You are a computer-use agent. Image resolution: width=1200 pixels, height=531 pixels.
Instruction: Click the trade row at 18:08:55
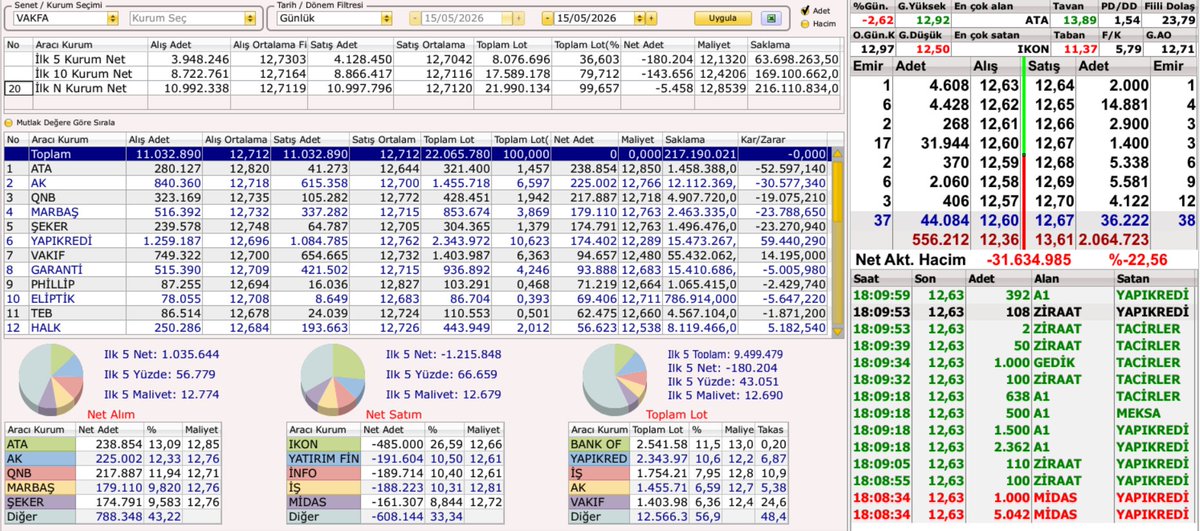(1023, 479)
